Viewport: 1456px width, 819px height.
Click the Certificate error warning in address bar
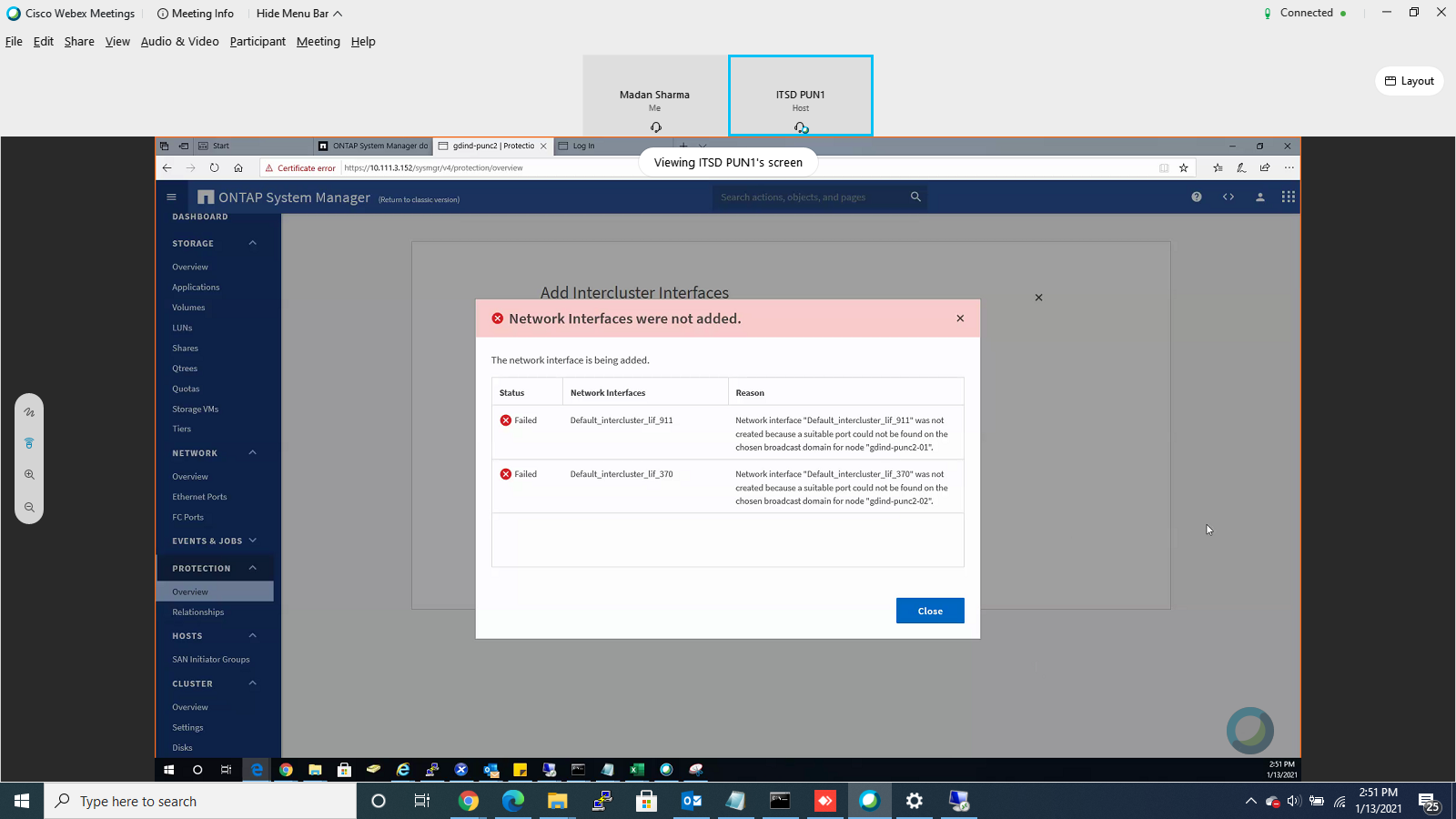pos(300,167)
